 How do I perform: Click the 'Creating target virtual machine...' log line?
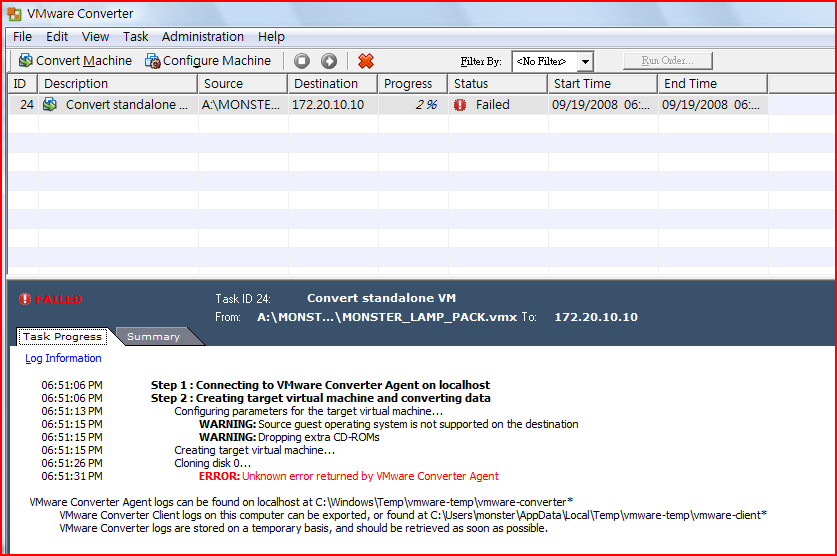(x=255, y=450)
